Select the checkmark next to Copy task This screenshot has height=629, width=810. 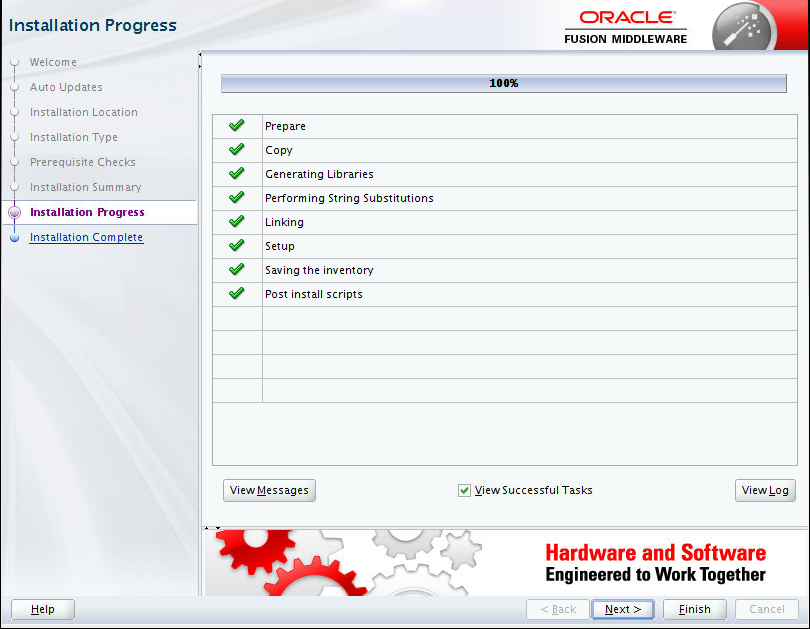[x=236, y=149]
